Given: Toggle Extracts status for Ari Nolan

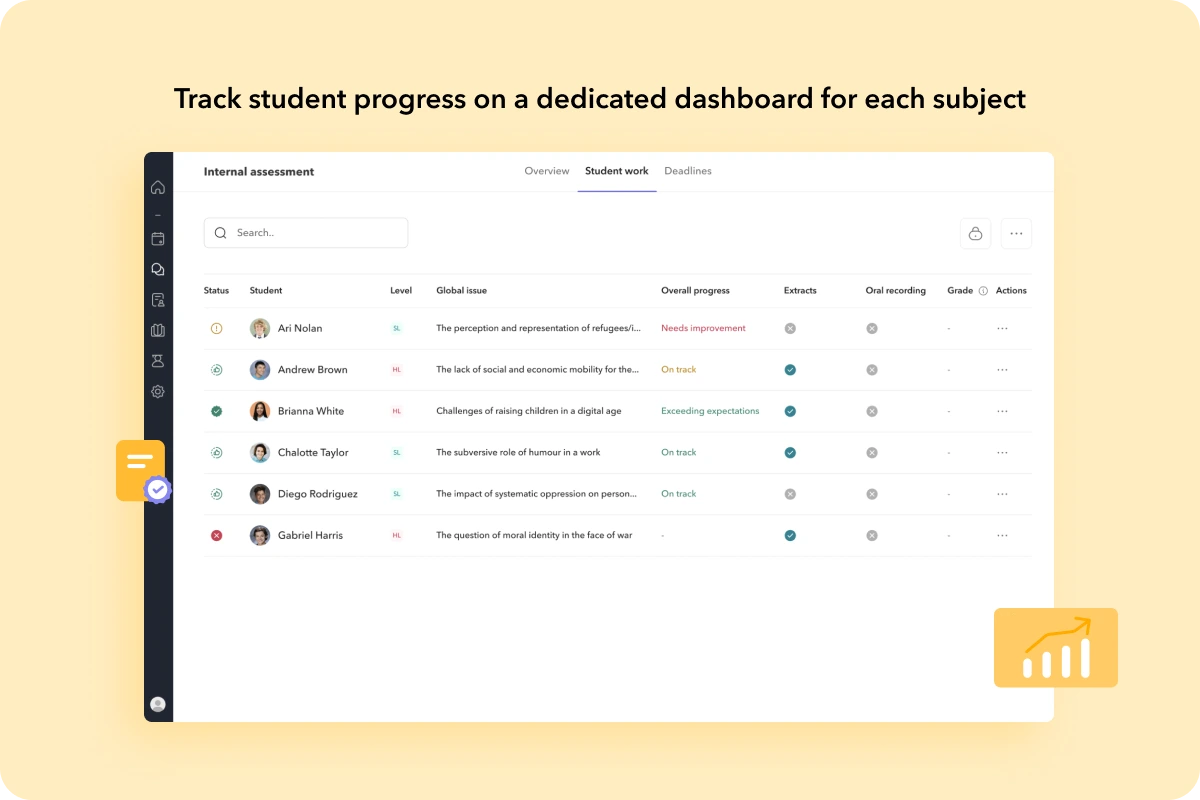Looking at the screenshot, I should pos(790,328).
